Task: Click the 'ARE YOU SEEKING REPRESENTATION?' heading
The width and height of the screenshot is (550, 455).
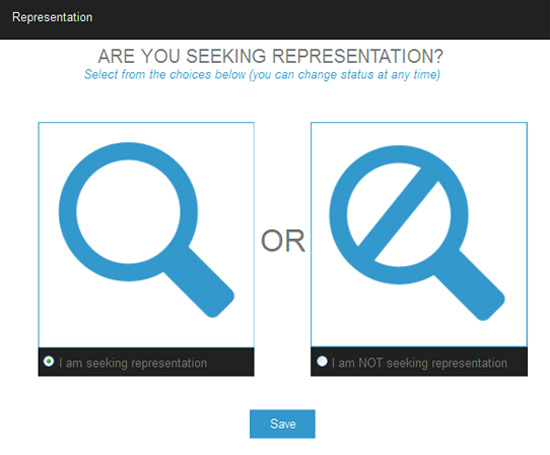Action: [x=270, y=56]
